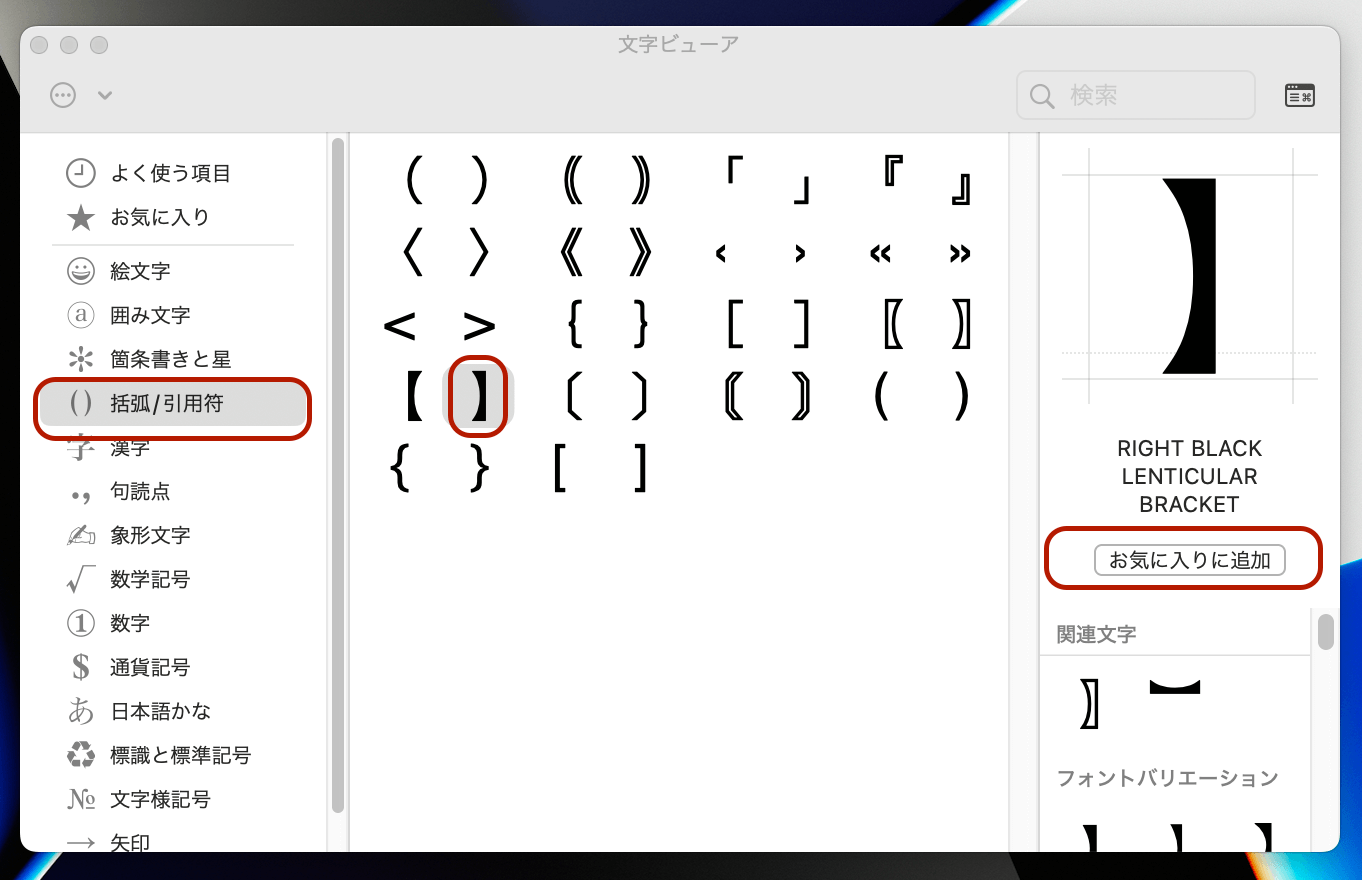This screenshot has width=1362, height=880.
Task: Select the fullwidth less-than sign <
Action: [399, 325]
